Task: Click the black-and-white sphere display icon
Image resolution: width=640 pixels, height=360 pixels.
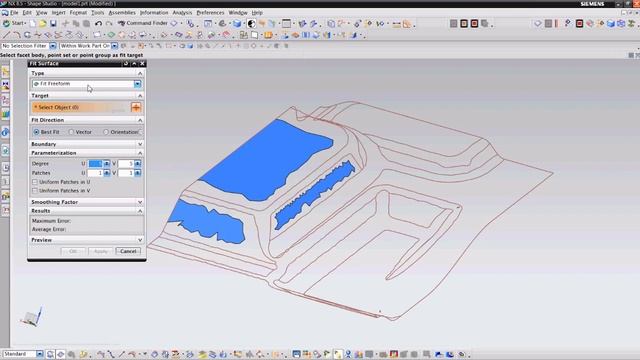Action: click(x=251, y=24)
